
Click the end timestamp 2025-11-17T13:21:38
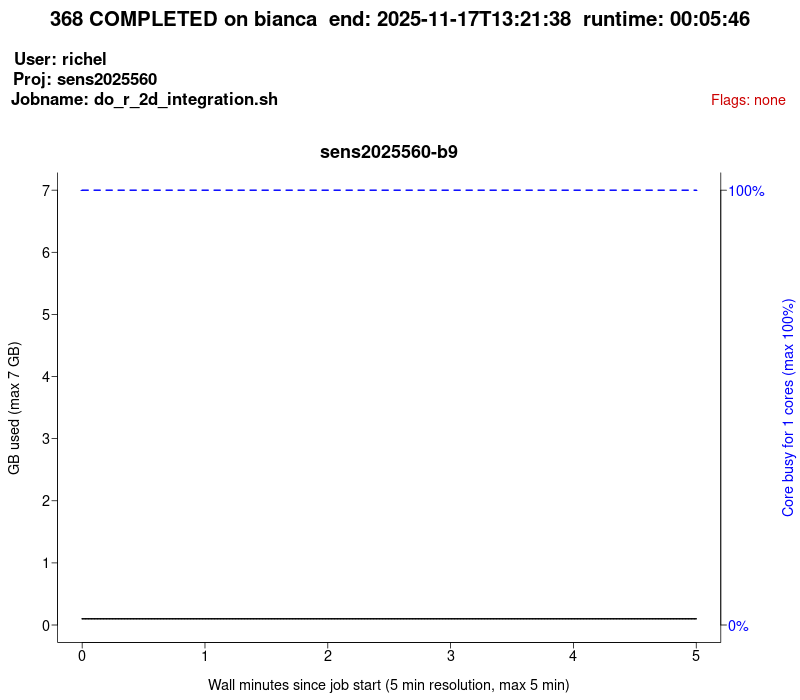[477, 19]
